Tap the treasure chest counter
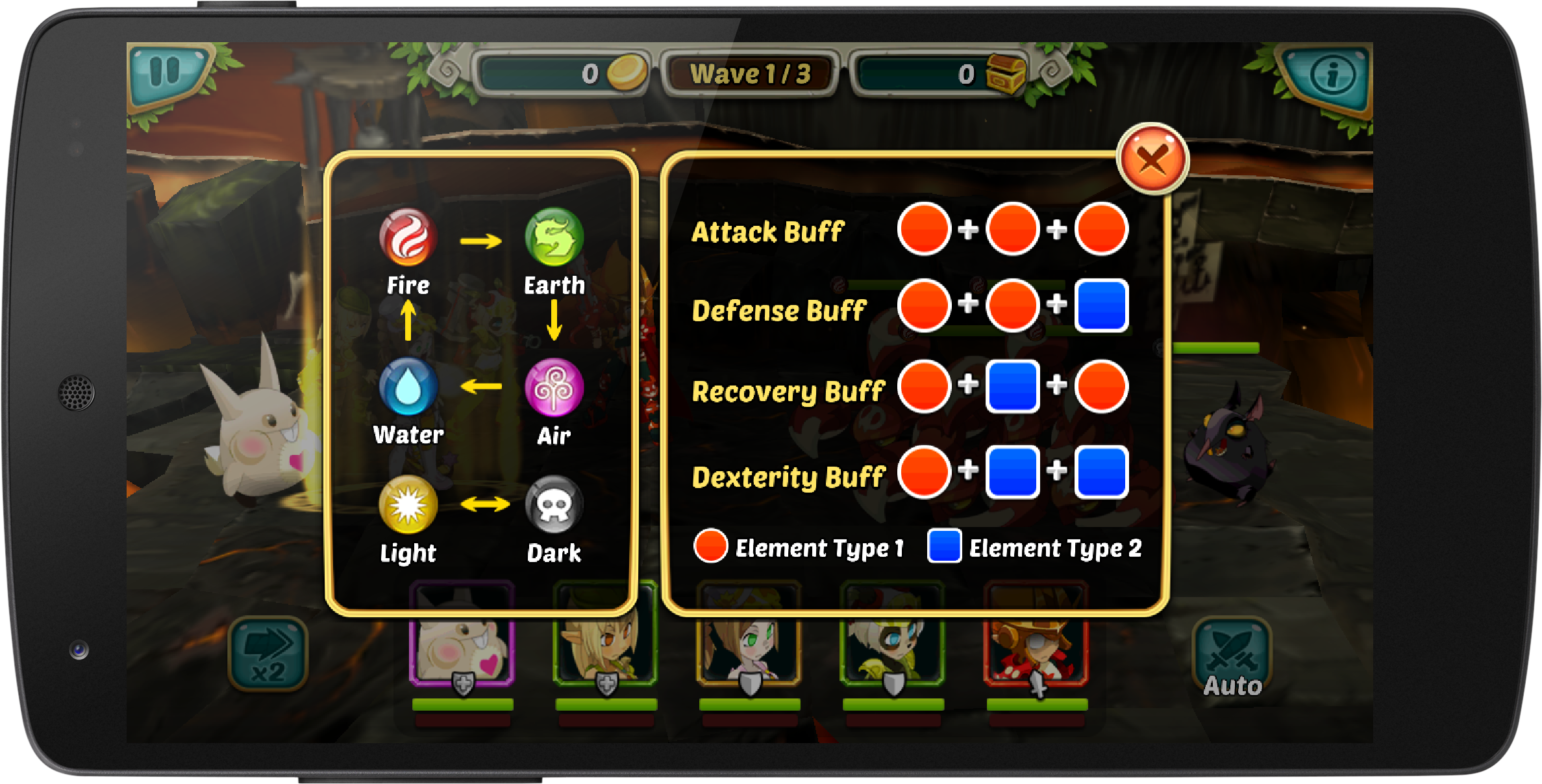The width and height of the screenshot is (1542, 784). (x=940, y=74)
